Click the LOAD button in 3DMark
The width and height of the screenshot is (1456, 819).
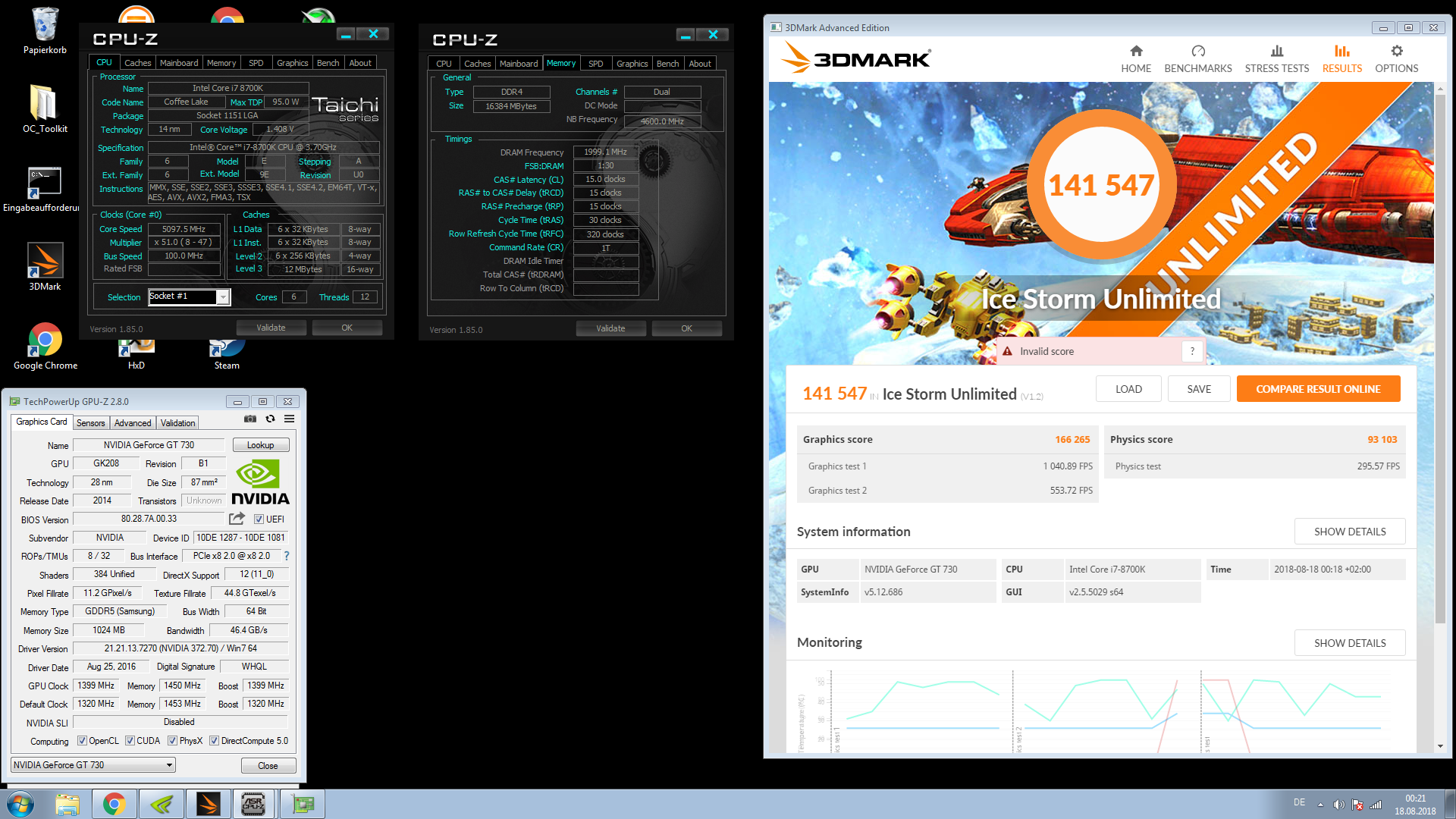pyautogui.click(x=1128, y=389)
